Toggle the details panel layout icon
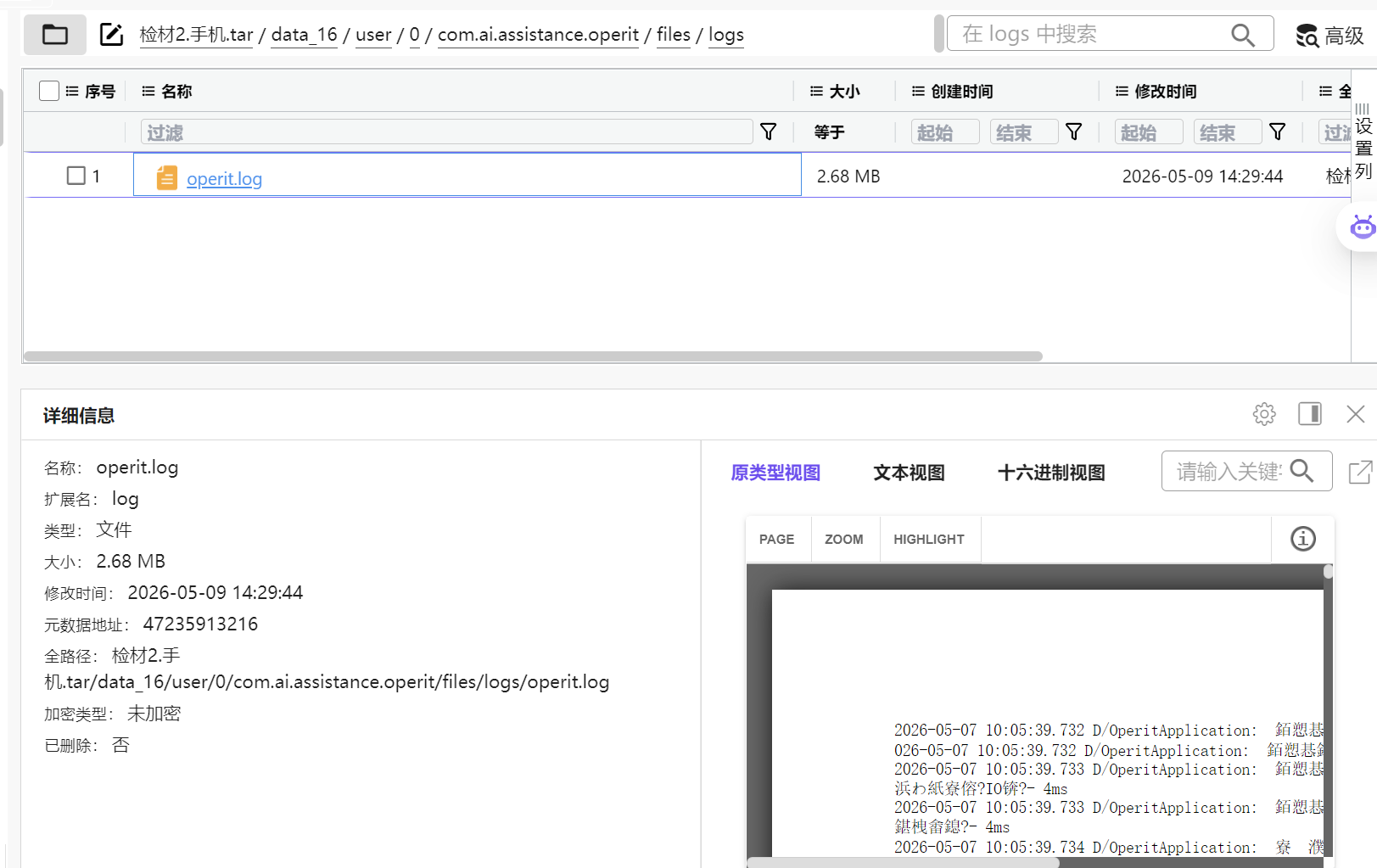 (x=1310, y=414)
